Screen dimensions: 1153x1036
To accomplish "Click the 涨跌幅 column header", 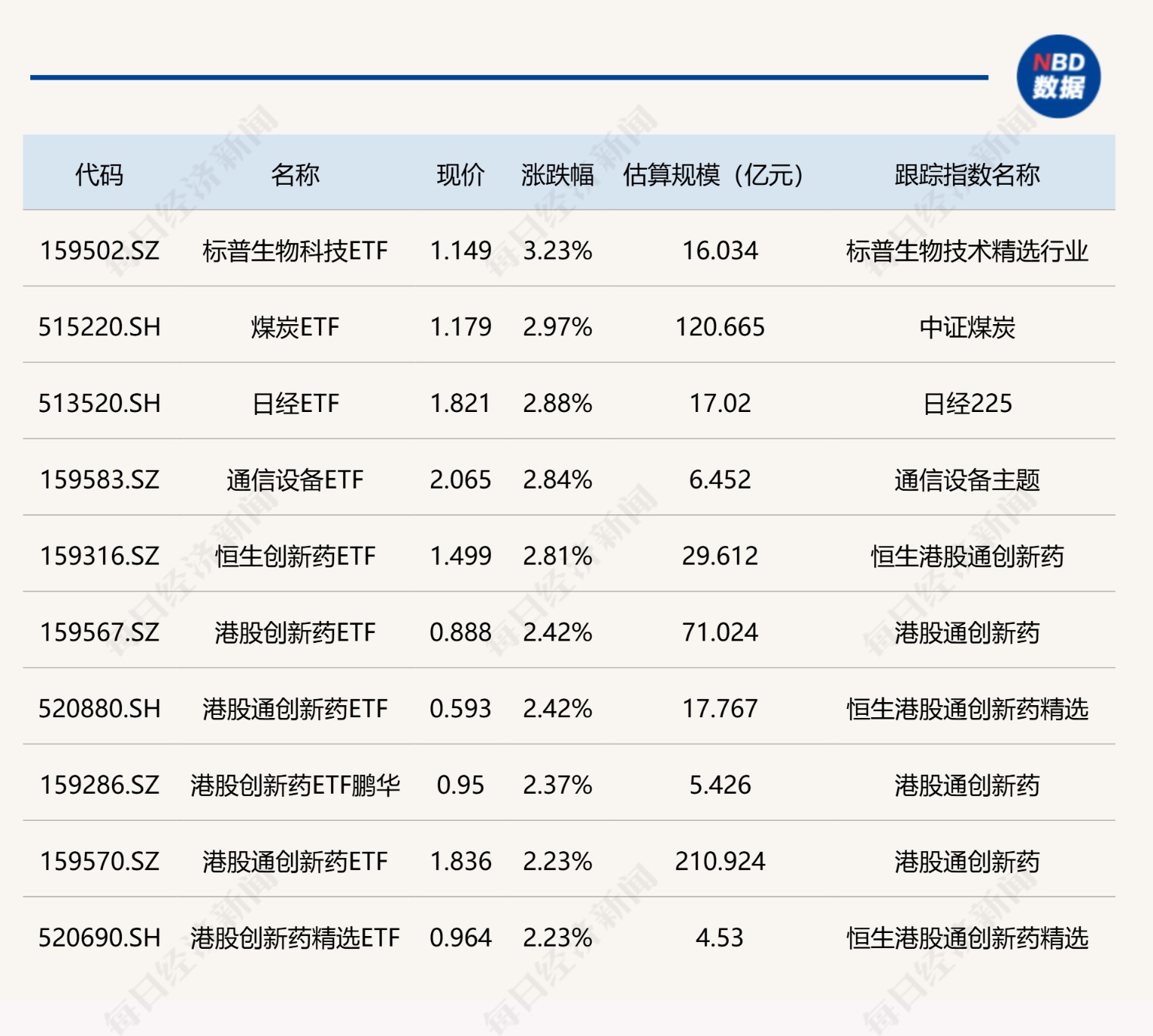I will pos(557,175).
